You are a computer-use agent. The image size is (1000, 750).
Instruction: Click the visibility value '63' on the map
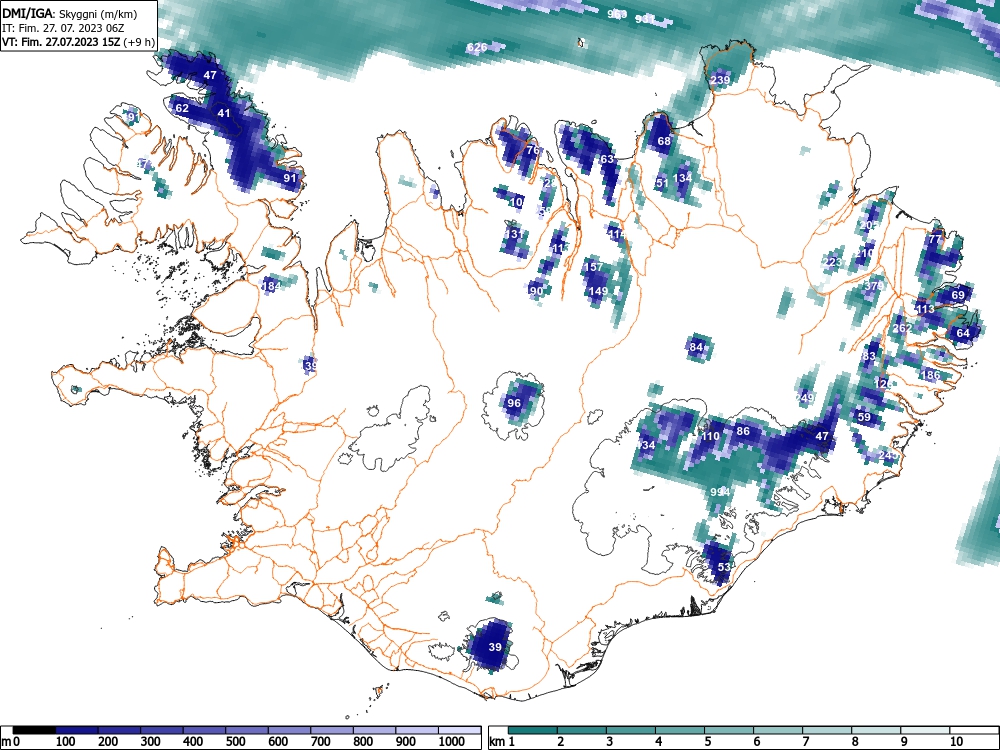tap(607, 159)
